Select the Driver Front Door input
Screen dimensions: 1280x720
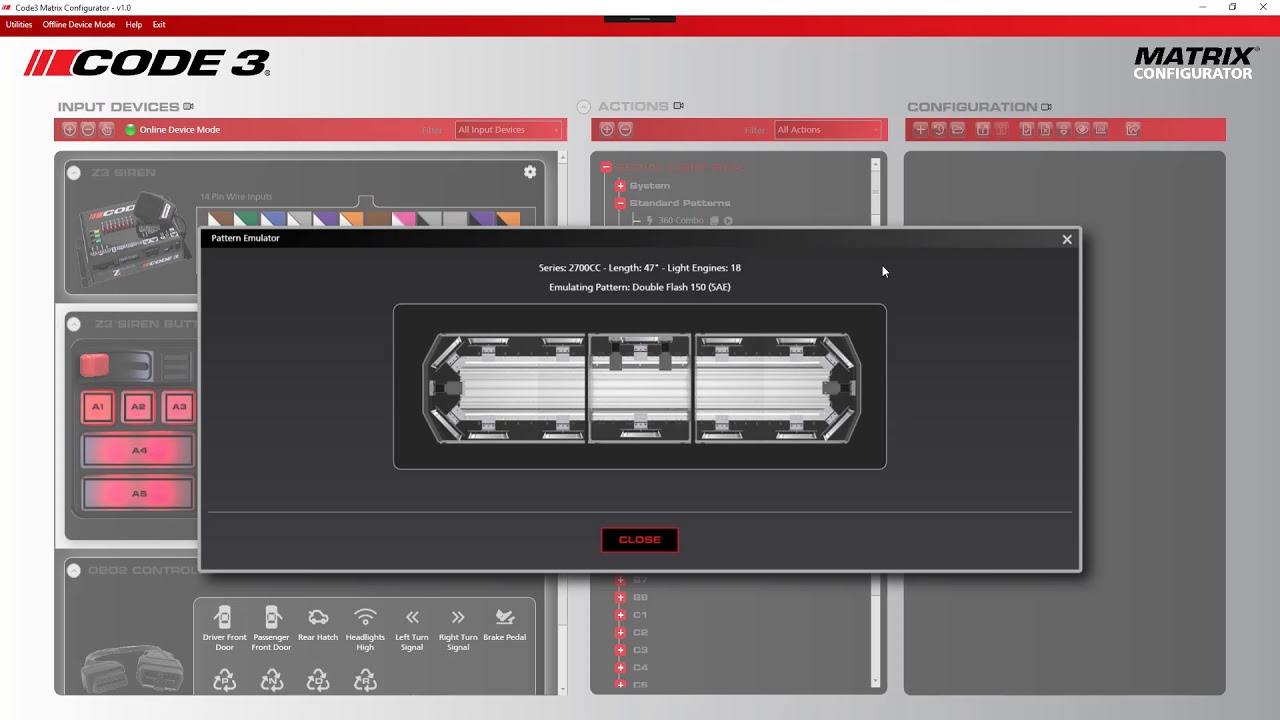224,629
